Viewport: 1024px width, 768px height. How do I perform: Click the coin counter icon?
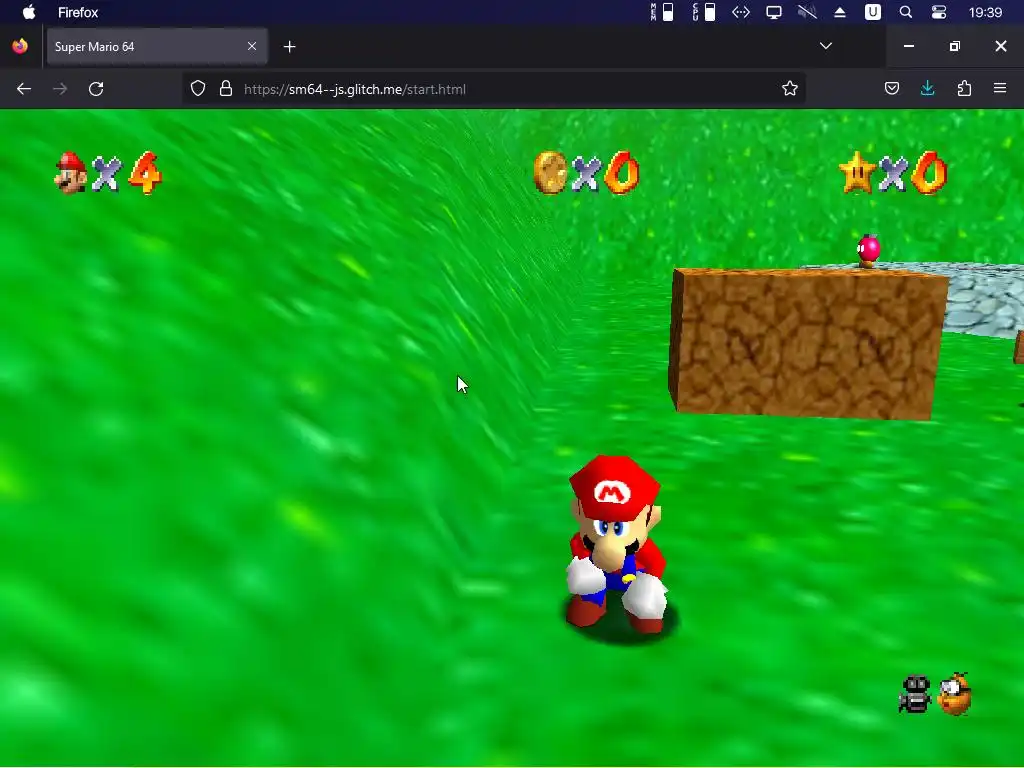tap(550, 172)
